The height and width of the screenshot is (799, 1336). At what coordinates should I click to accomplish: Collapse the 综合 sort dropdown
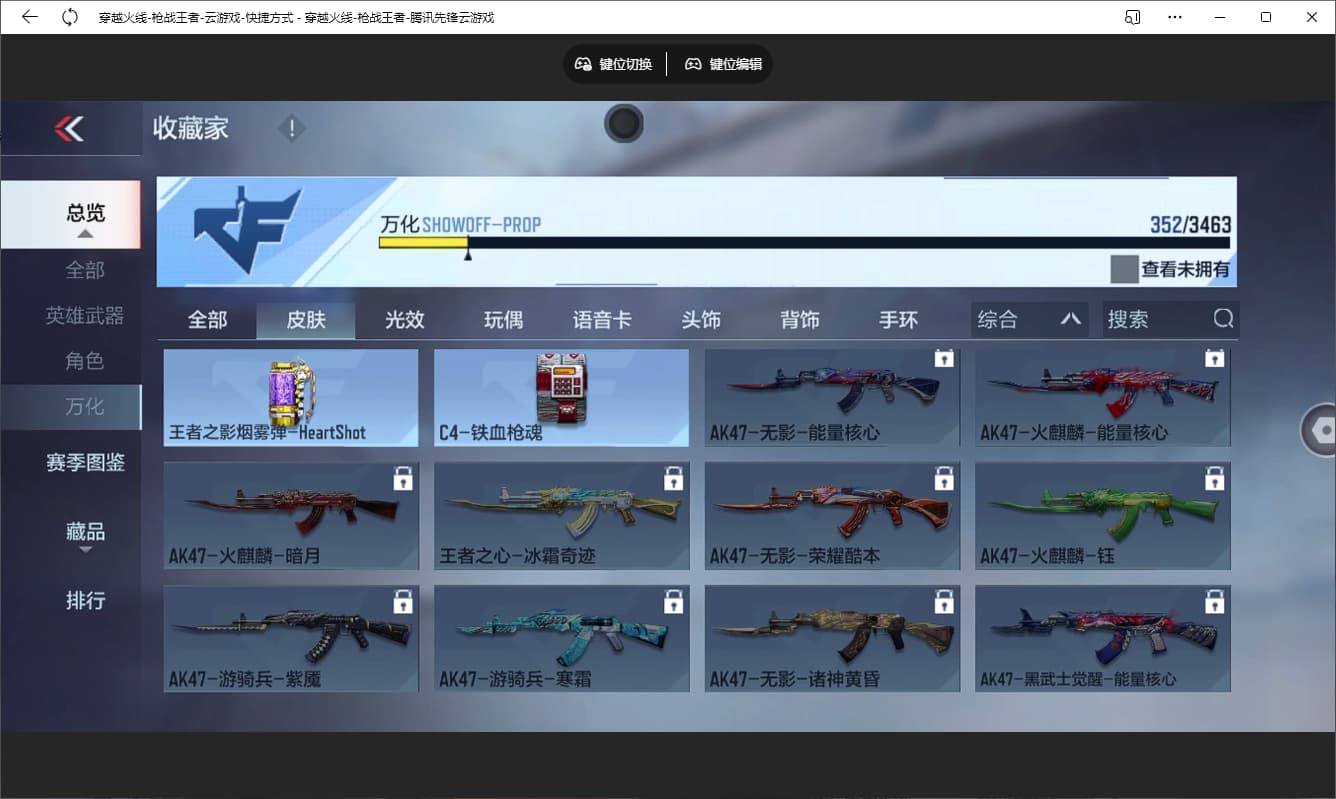point(1071,318)
